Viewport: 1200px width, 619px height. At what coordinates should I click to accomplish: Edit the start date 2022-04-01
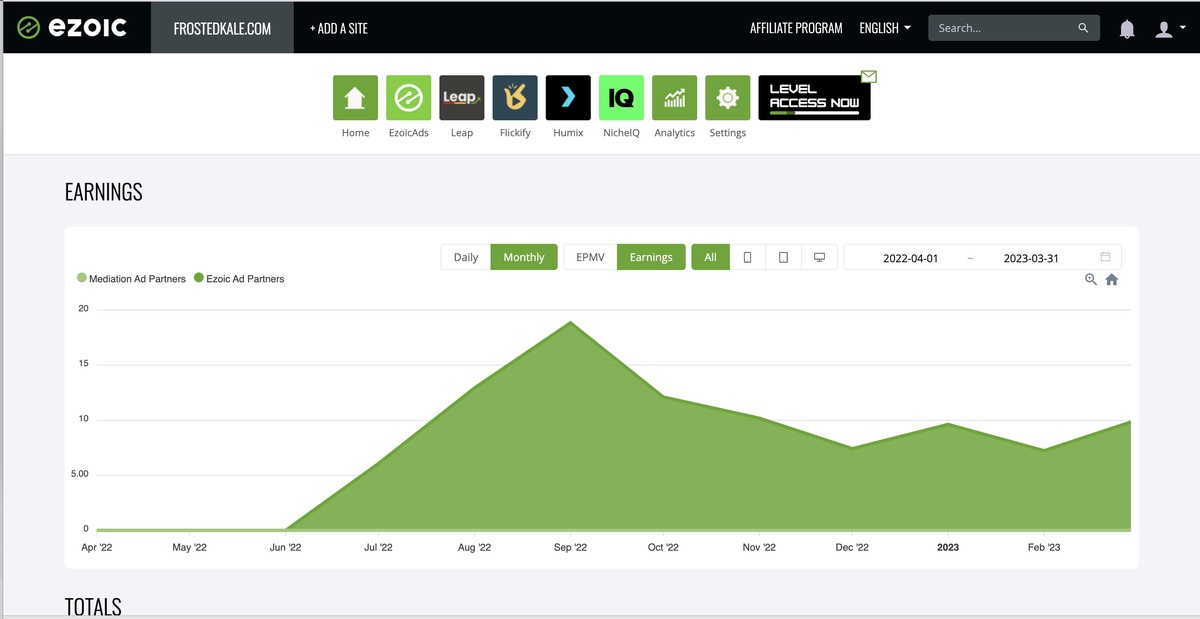(911, 258)
